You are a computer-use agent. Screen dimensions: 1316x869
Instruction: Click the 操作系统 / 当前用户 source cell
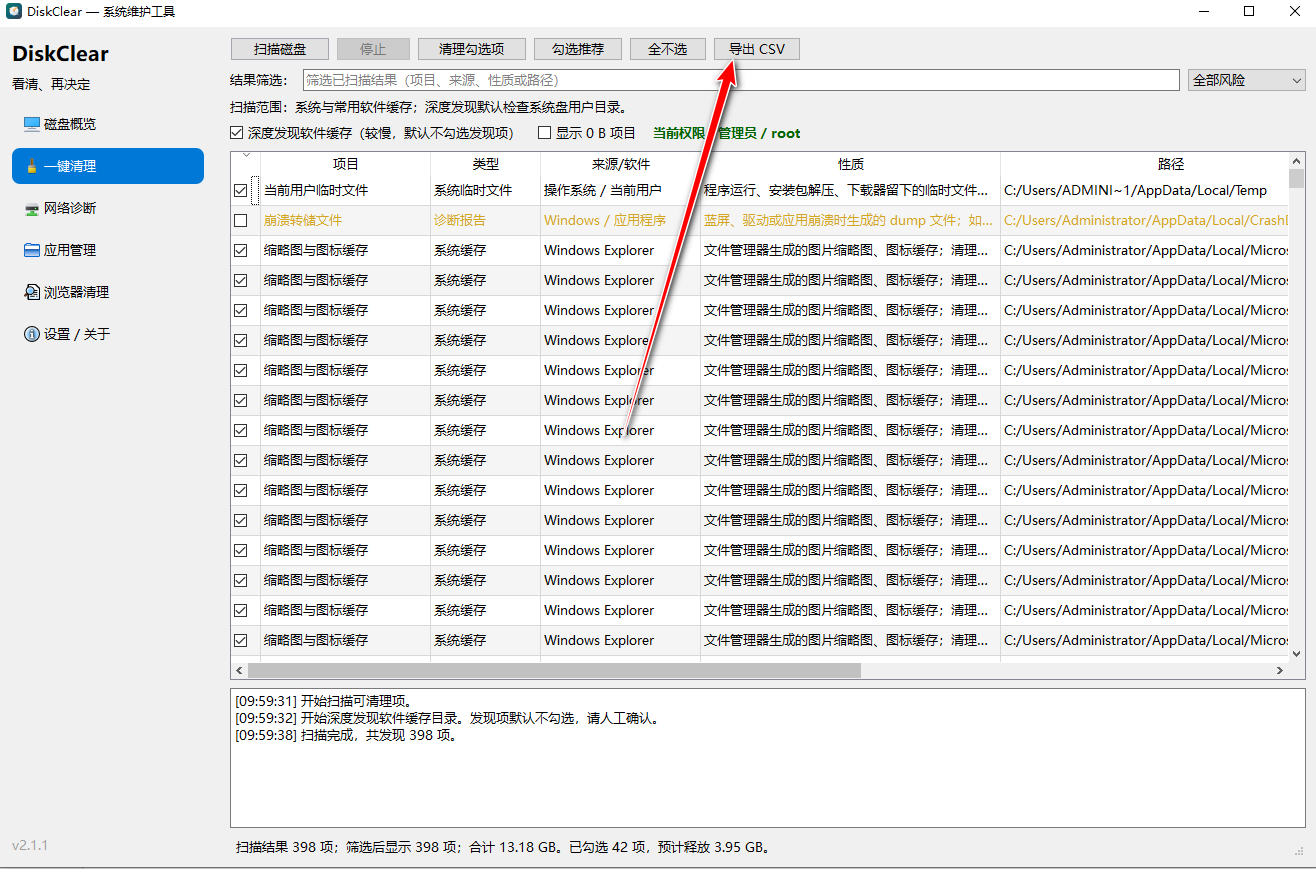[621, 190]
